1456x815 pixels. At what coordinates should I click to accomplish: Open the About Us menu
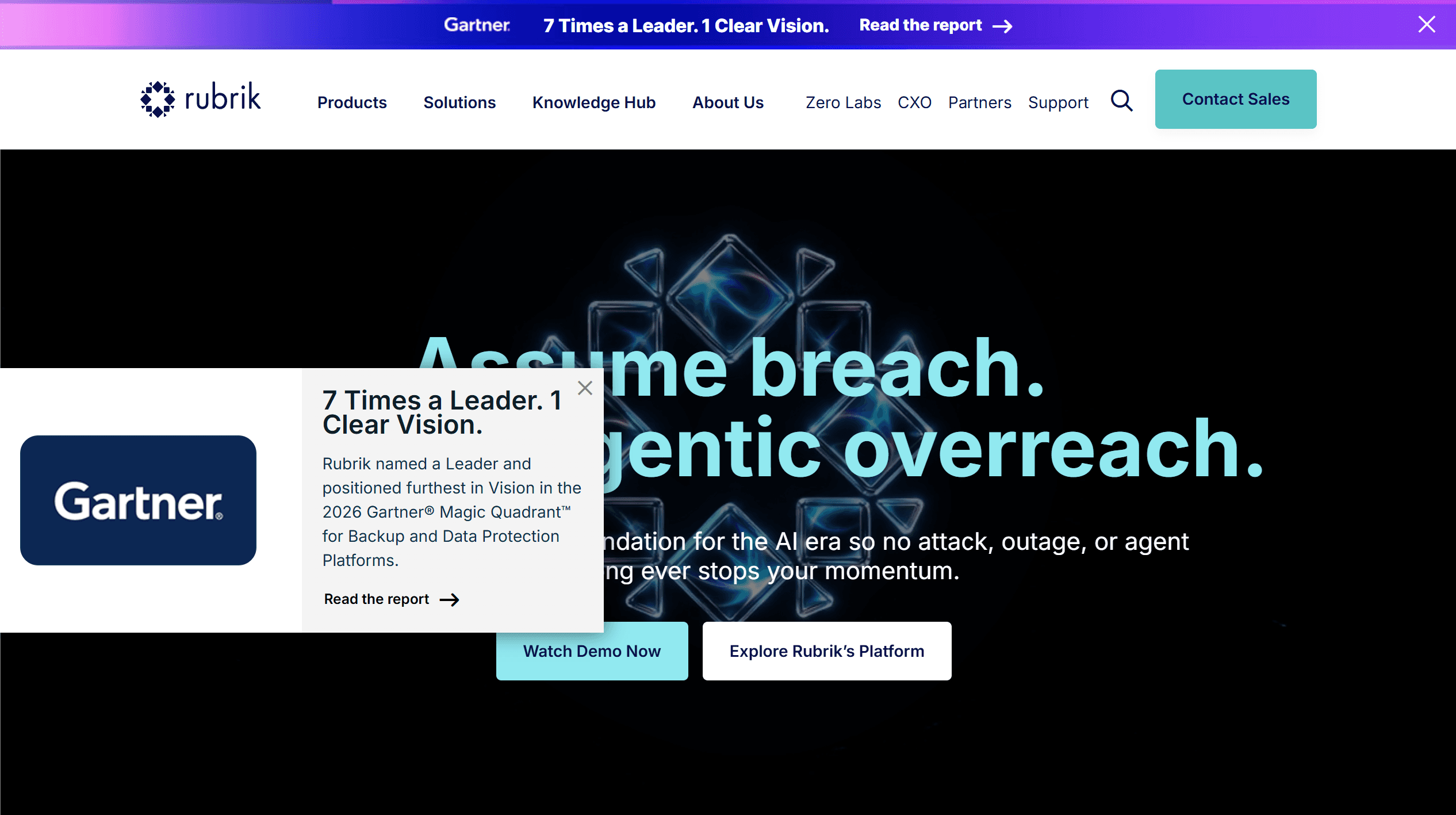[728, 102]
